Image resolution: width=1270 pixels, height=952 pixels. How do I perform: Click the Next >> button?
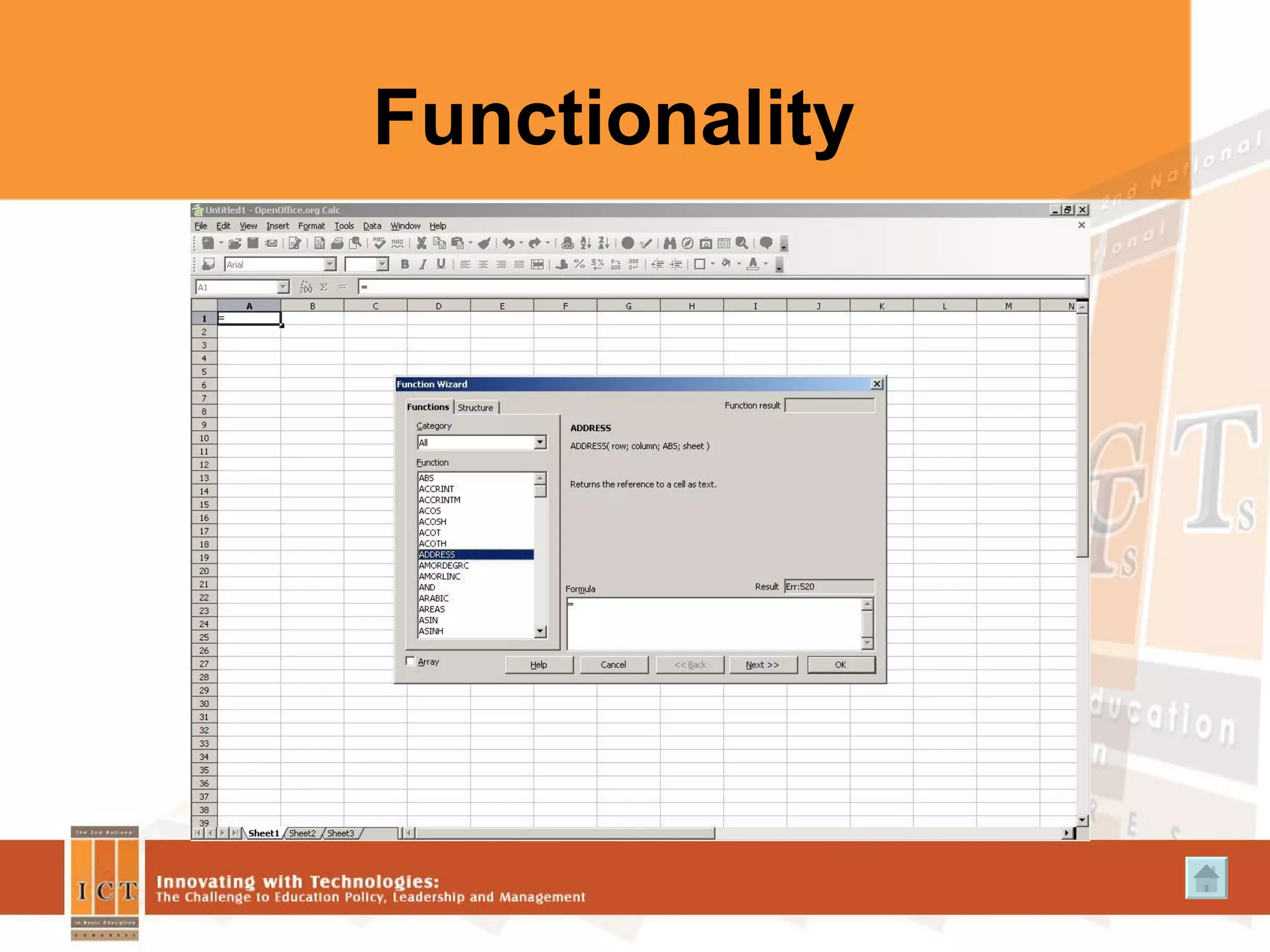[x=762, y=665]
